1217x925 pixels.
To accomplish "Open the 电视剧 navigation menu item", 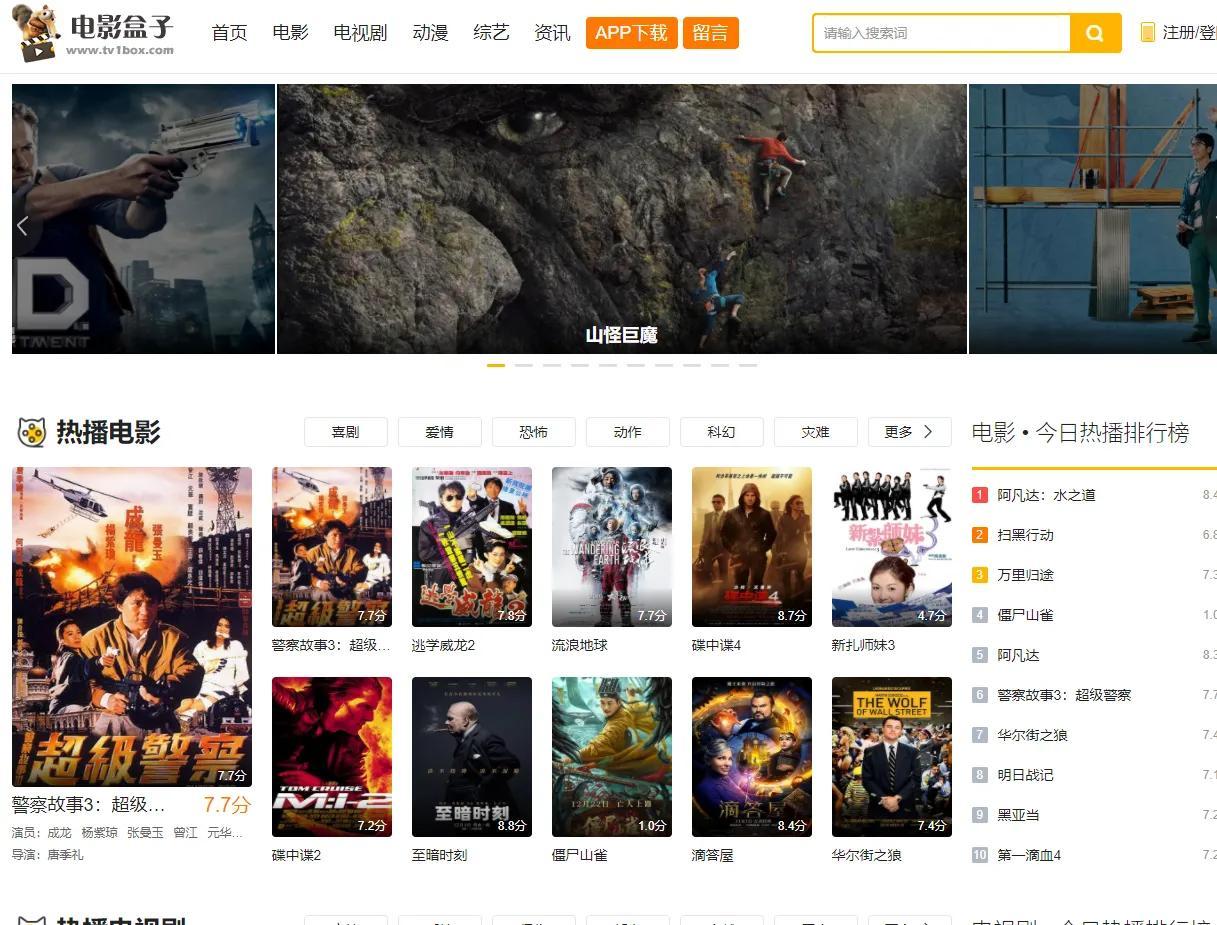I will point(360,33).
